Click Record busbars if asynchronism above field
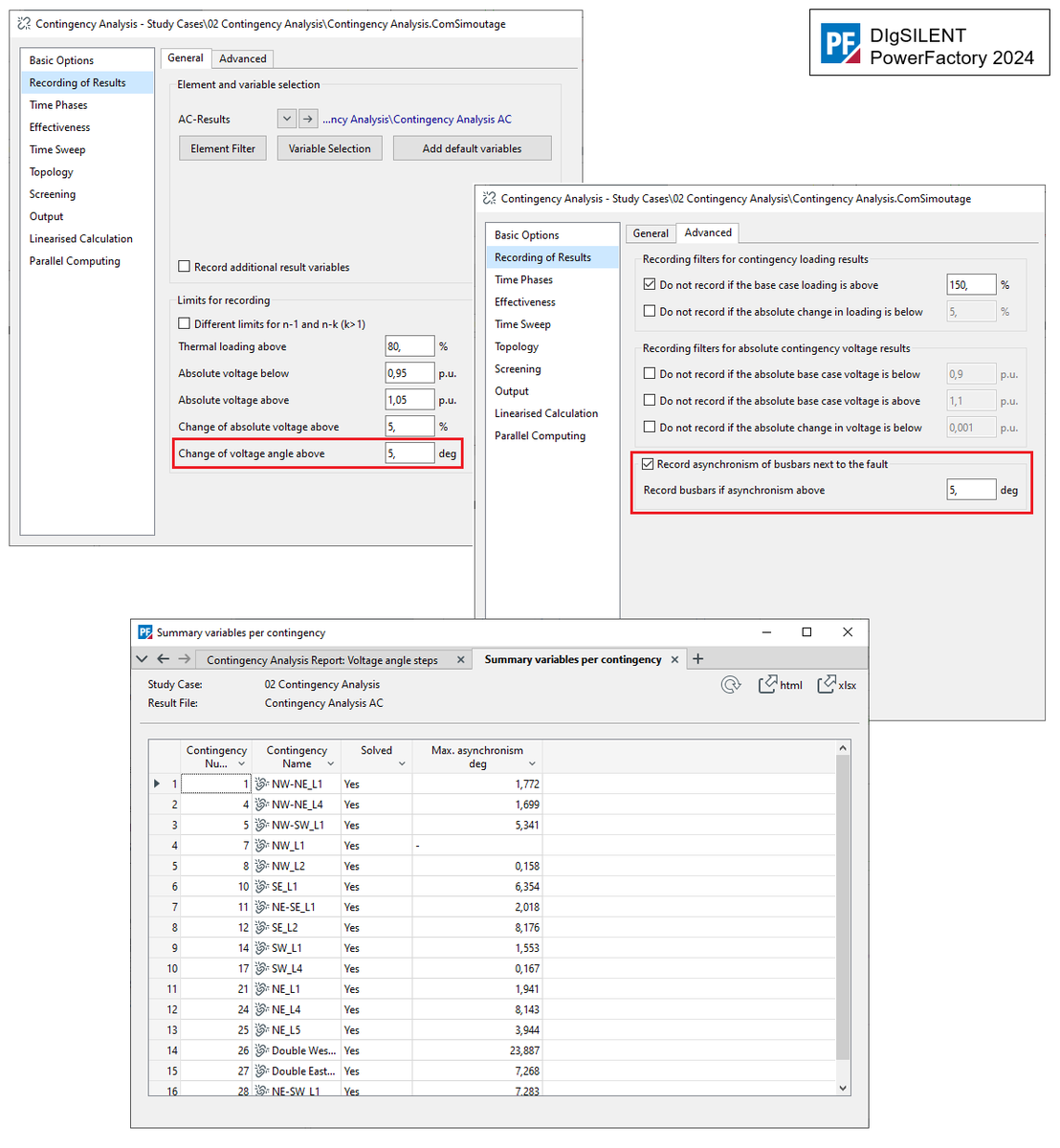The width and height of the screenshot is (1060, 1148). pos(971,490)
